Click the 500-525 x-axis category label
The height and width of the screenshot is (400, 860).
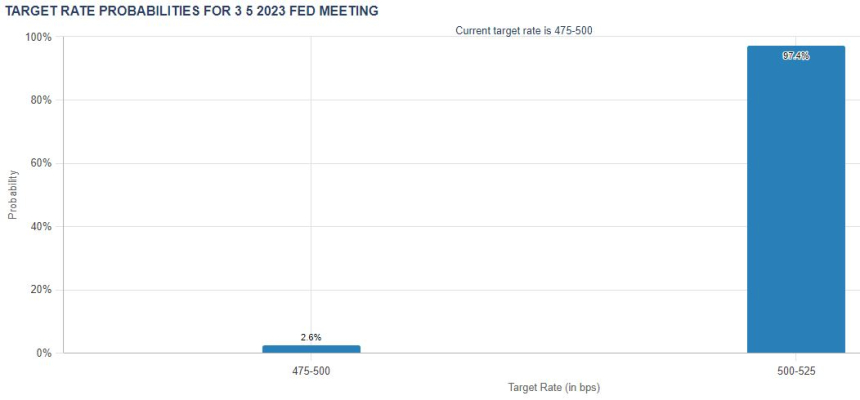coord(796,371)
